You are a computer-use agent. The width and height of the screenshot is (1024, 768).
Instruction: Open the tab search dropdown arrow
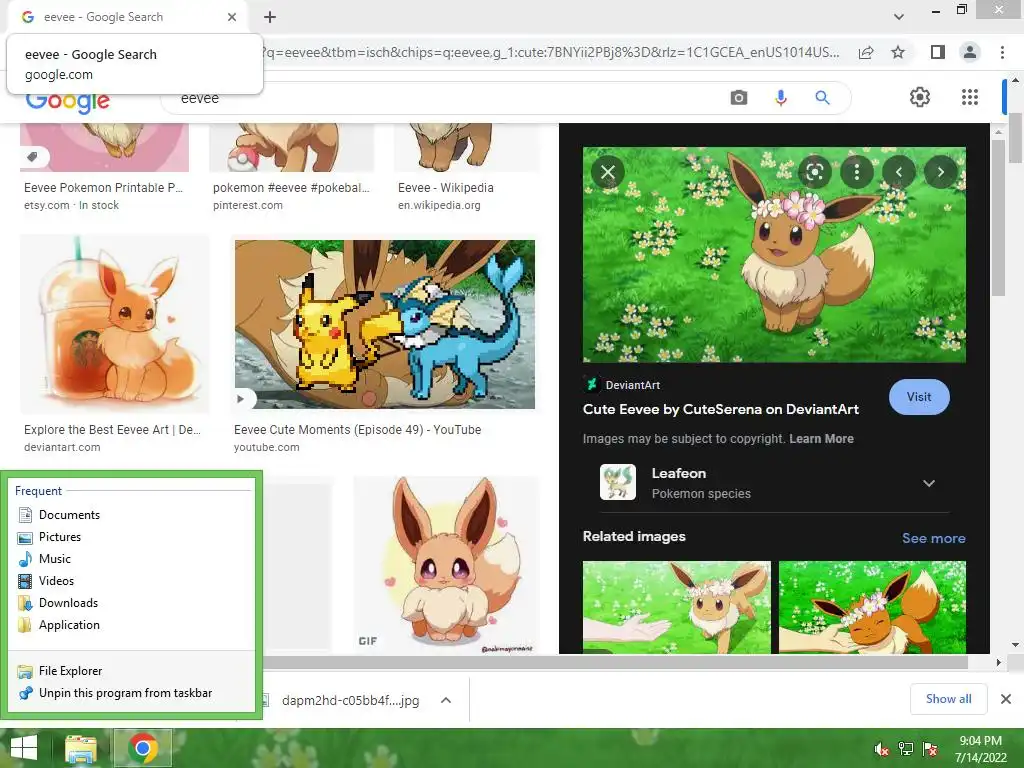point(899,17)
